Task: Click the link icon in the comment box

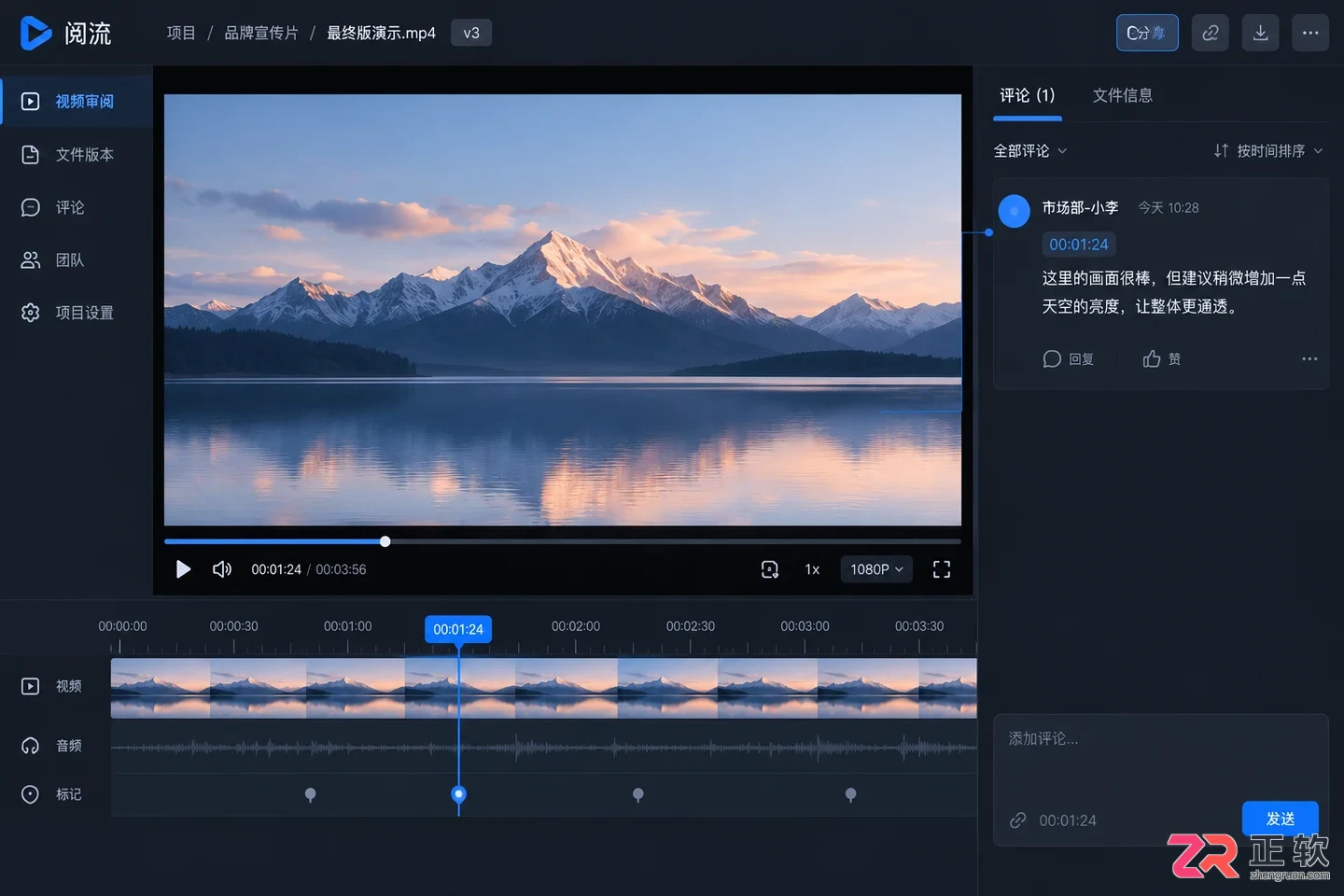Action: pyautogui.click(x=1018, y=820)
